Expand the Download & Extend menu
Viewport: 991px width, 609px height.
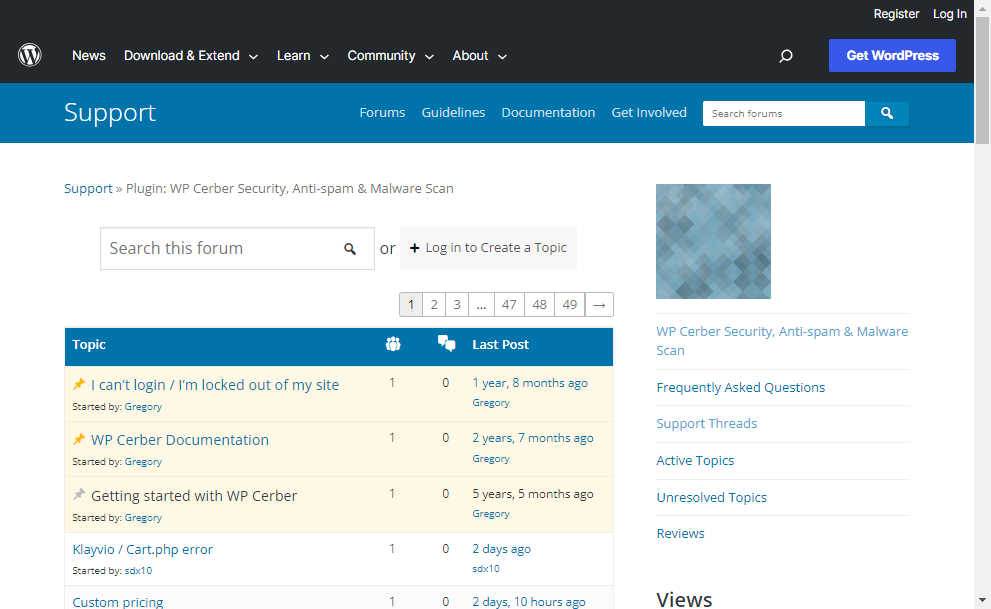tap(191, 56)
